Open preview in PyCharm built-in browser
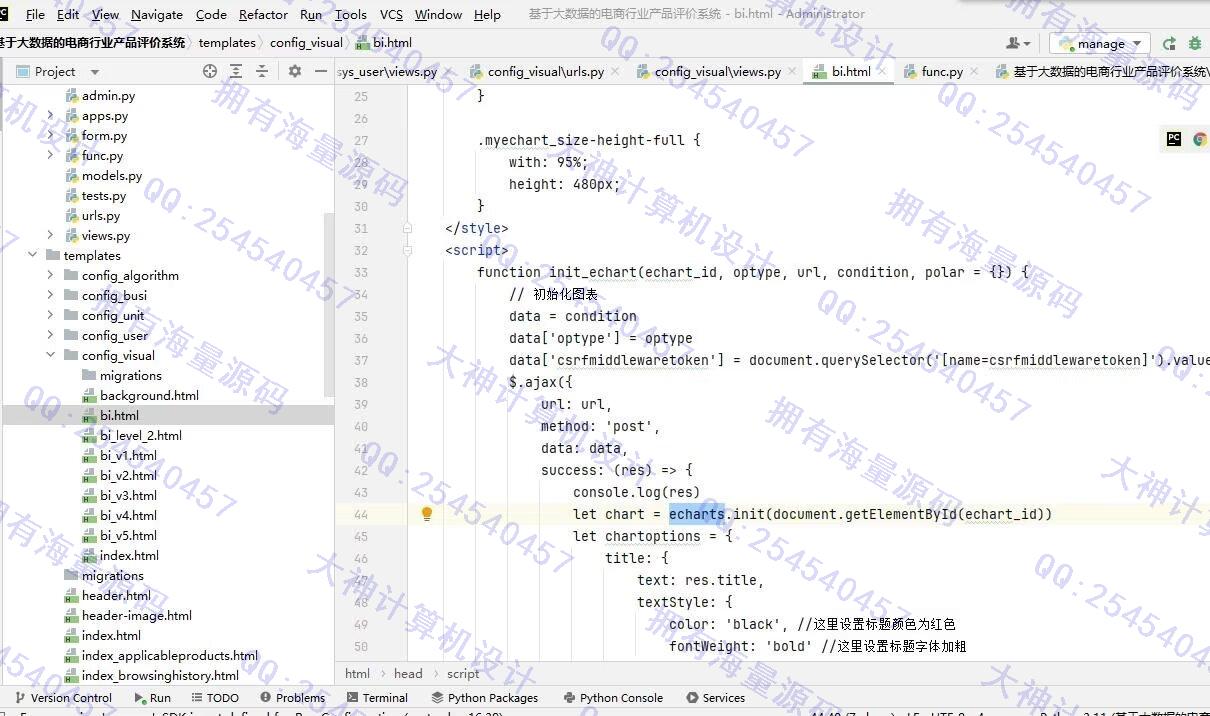The height and width of the screenshot is (716, 1210). point(1174,139)
